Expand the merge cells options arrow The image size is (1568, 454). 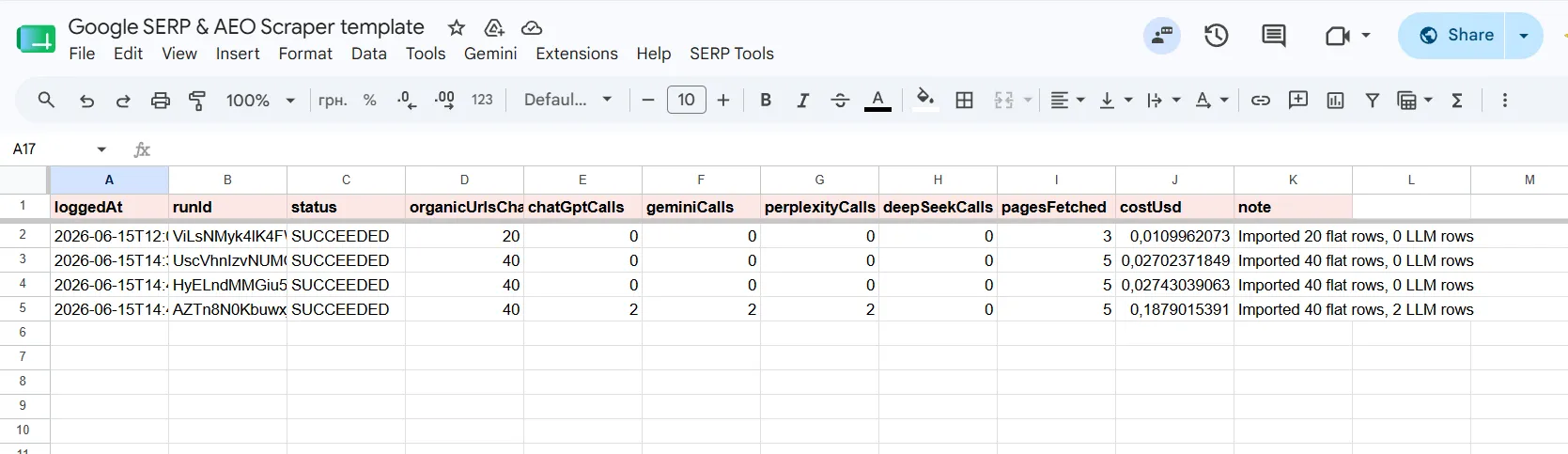tap(1028, 100)
